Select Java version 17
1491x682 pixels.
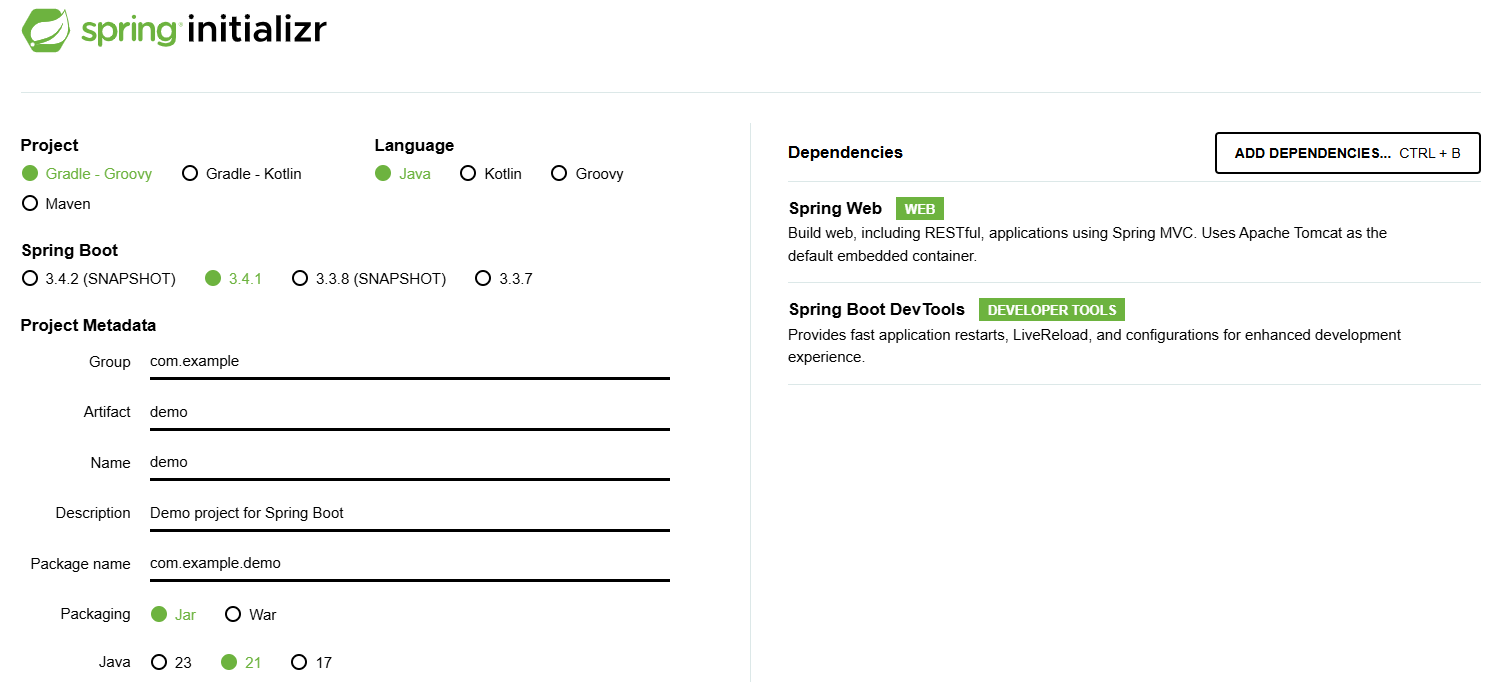[x=311, y=663]
